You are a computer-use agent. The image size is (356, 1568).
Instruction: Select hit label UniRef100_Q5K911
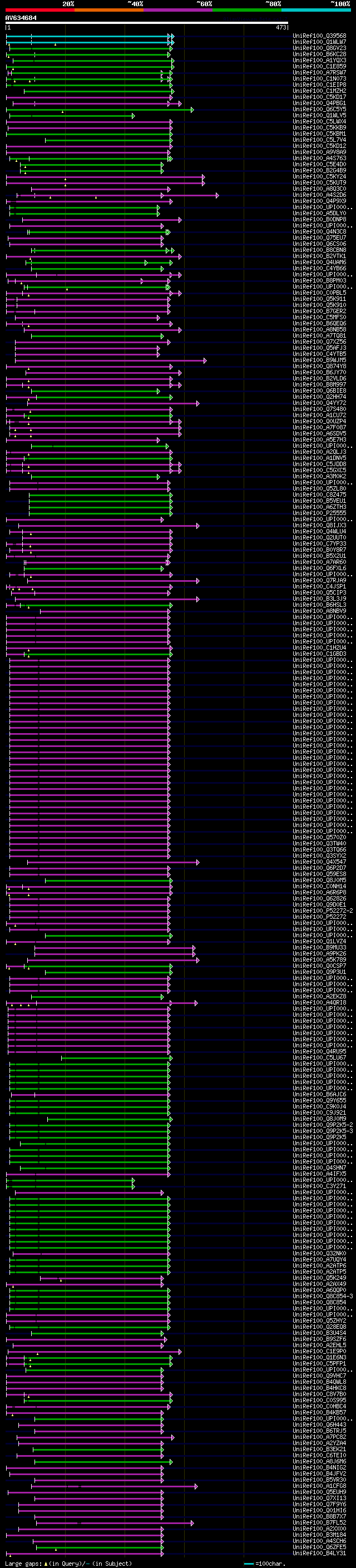click(x=319, y=299)
